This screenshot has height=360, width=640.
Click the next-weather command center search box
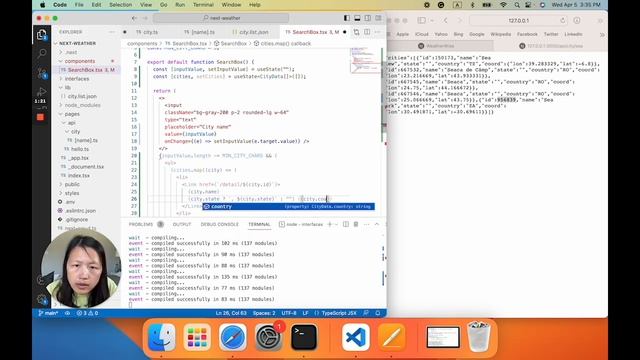221,18
